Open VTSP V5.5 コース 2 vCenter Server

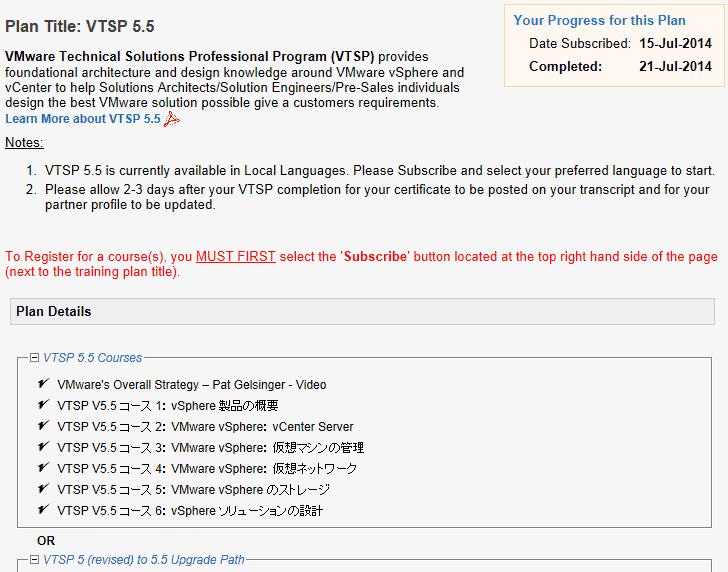click(205, 427)
